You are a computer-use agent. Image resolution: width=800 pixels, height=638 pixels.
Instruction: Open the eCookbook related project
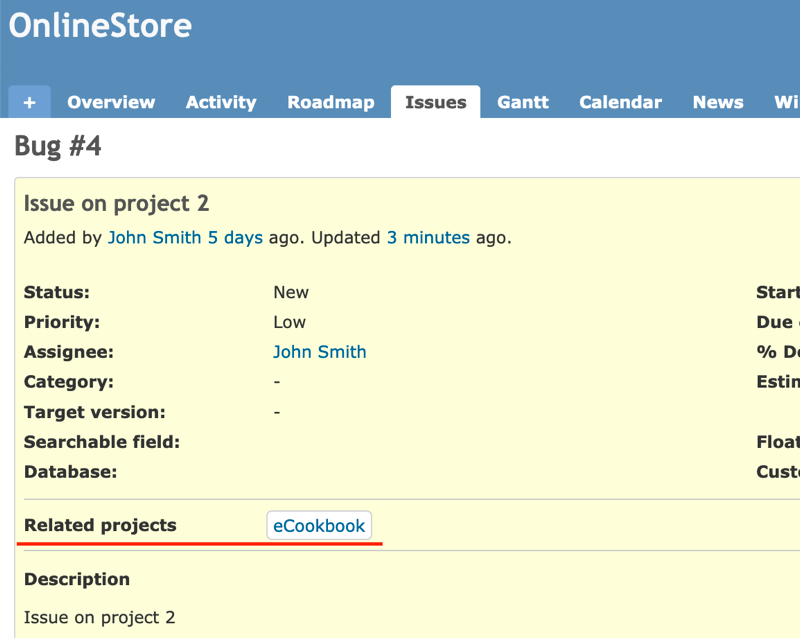[319, 526]
